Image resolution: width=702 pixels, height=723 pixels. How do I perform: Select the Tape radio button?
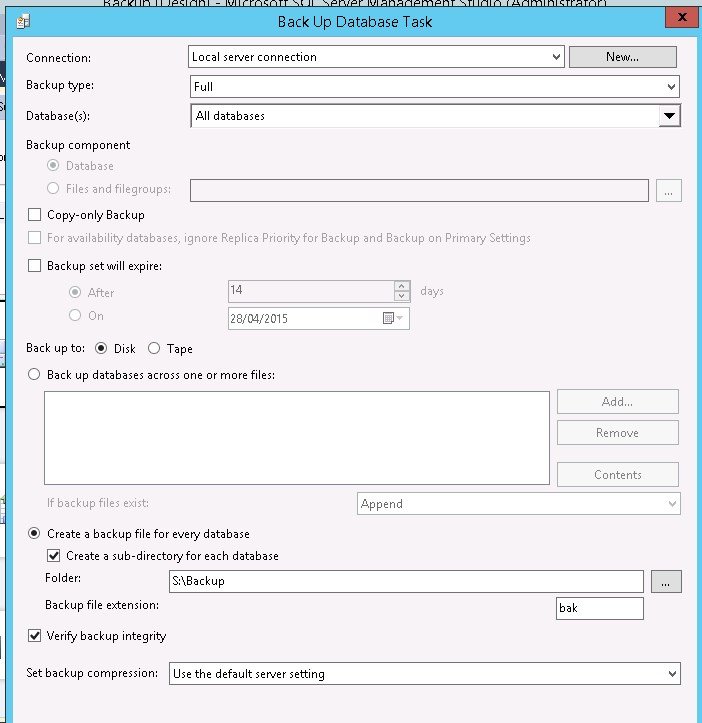154,349
